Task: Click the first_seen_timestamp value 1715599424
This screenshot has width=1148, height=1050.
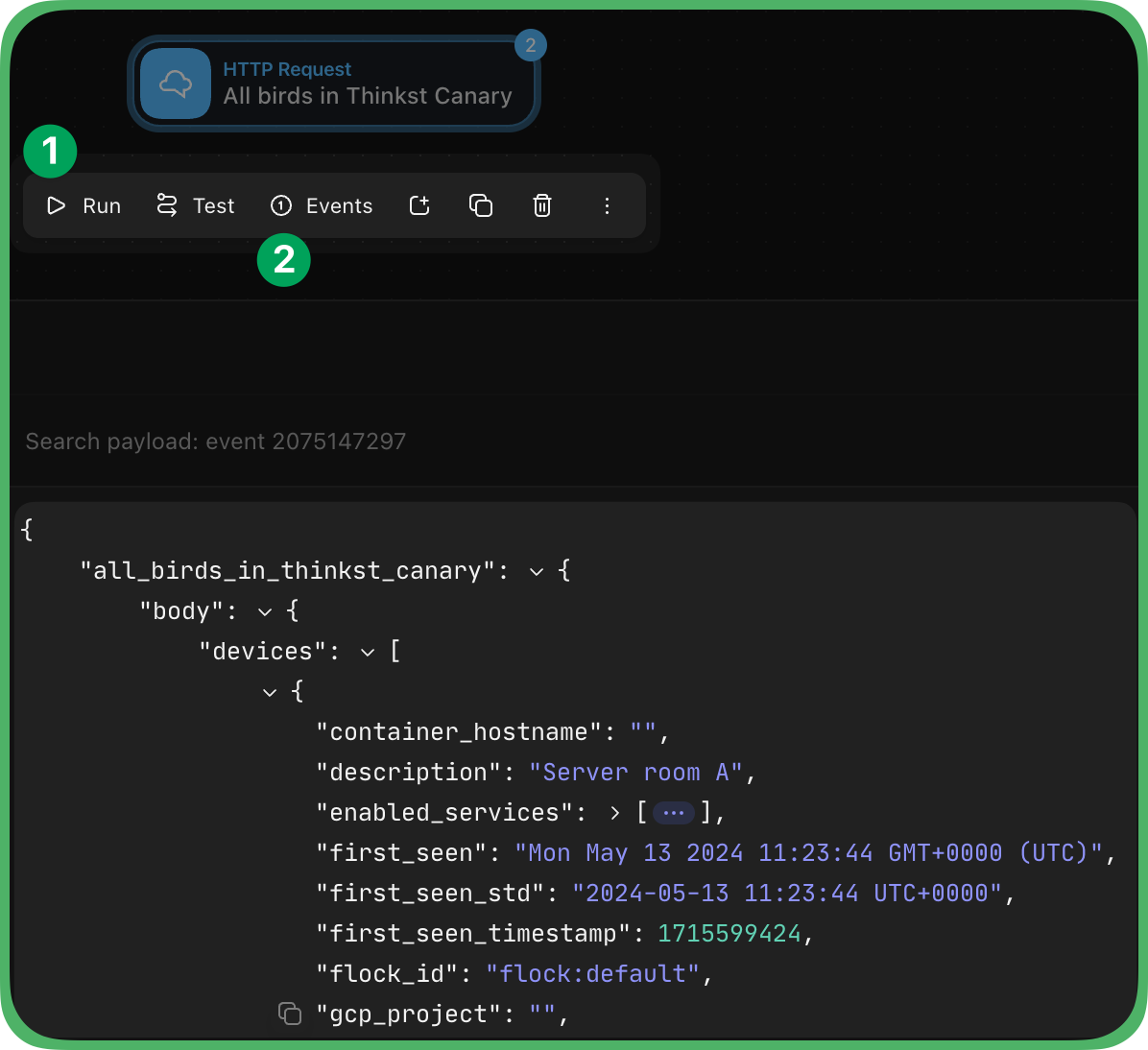Action: coord(729,934)
